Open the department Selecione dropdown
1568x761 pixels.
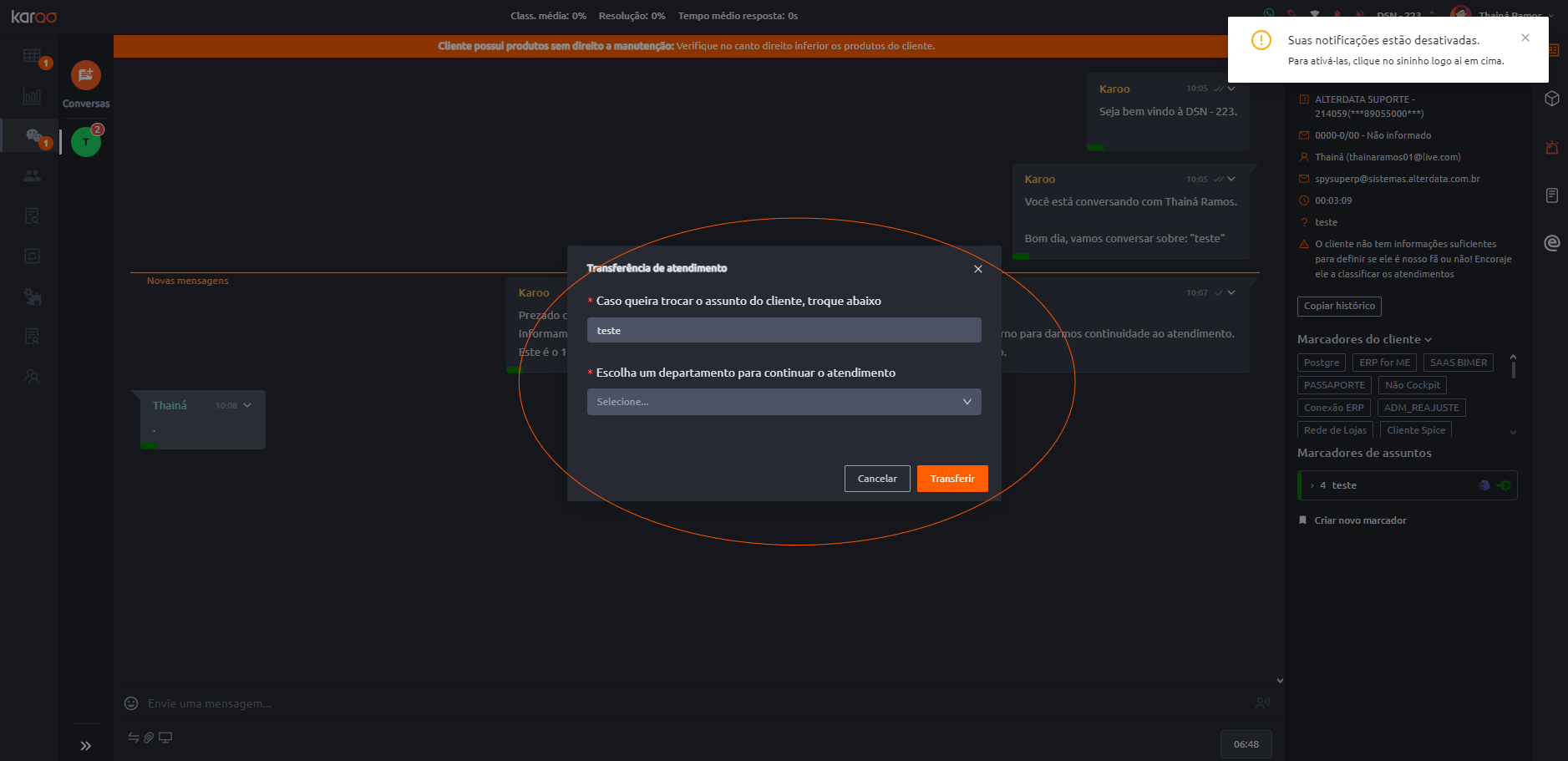(x=784, y=402)
